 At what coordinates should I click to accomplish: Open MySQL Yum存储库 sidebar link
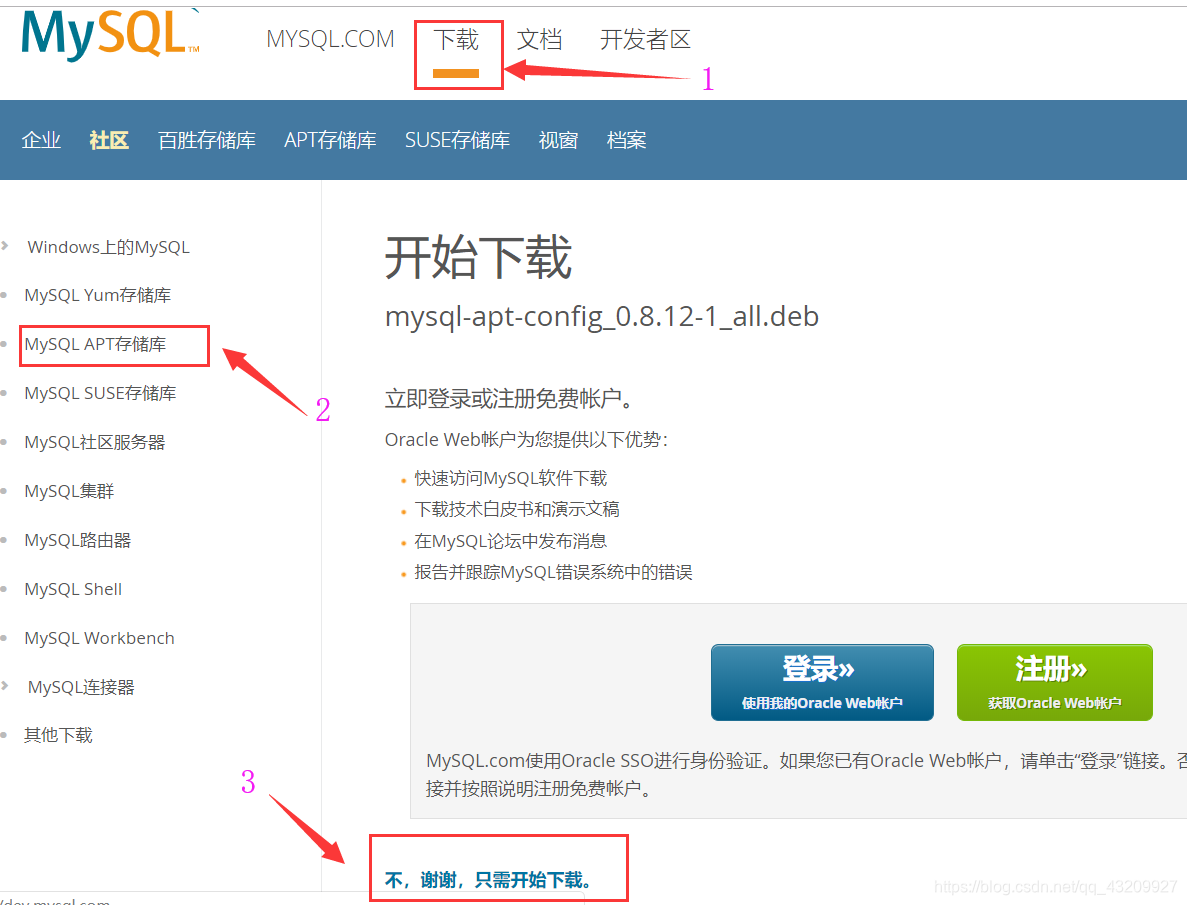(x=98, y=295)
